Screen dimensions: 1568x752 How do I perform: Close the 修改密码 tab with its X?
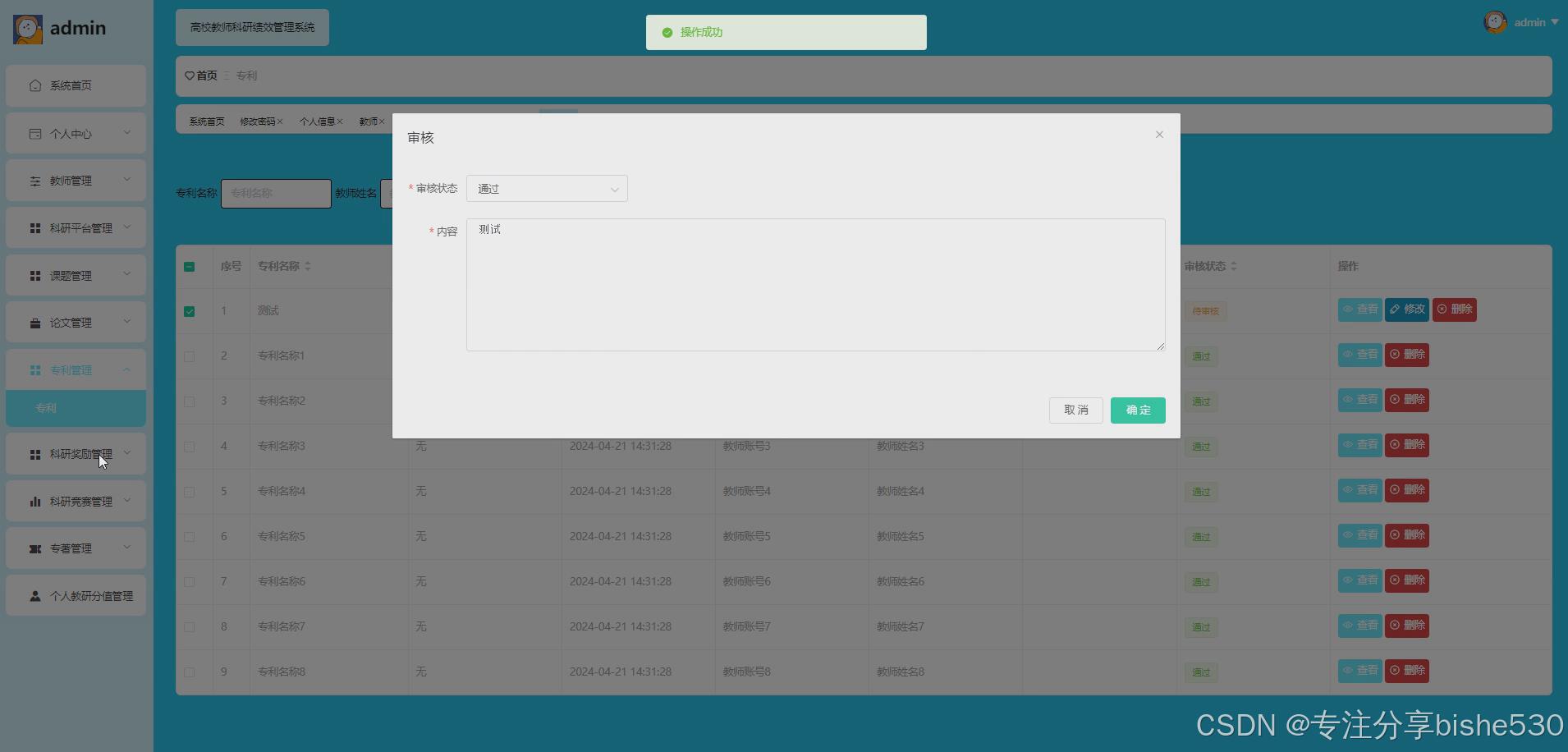[x=280, y=122]
